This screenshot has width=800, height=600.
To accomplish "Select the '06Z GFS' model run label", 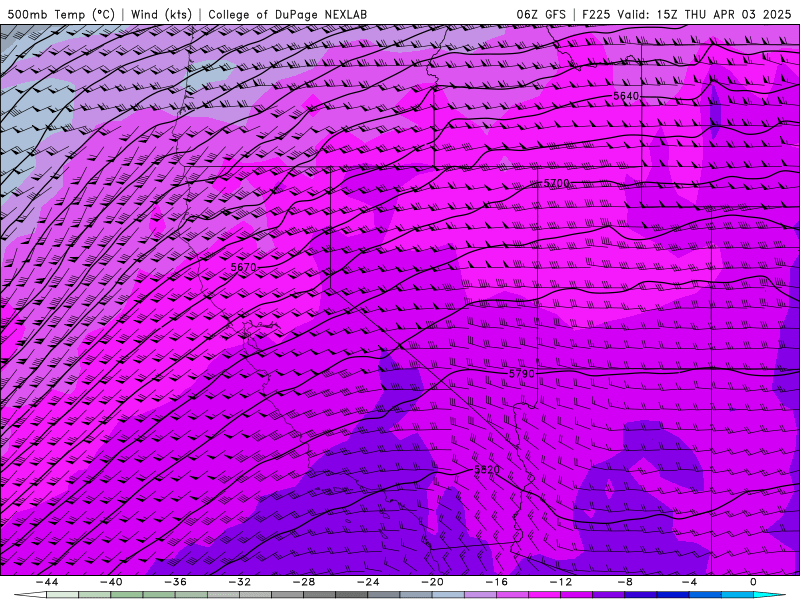I will [x=541, y=14].
